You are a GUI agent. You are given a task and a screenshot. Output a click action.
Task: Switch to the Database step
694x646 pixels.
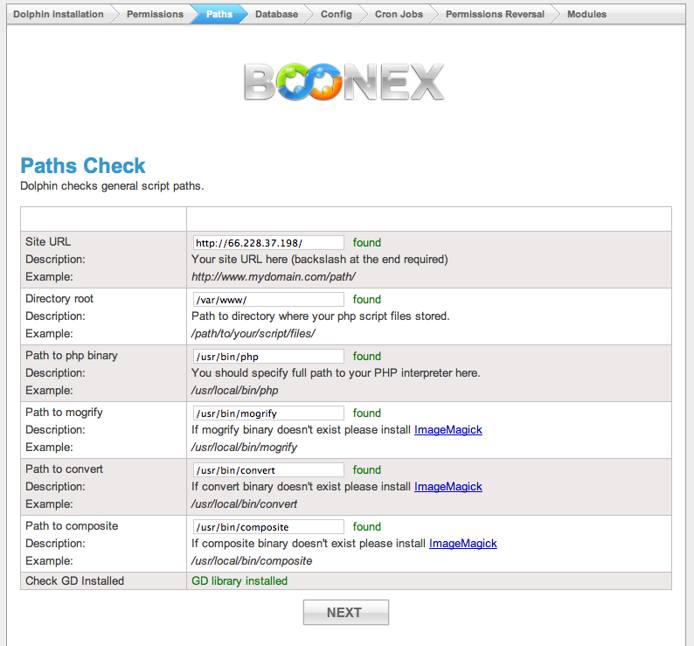pyautogui.click(x=276, y=15)
